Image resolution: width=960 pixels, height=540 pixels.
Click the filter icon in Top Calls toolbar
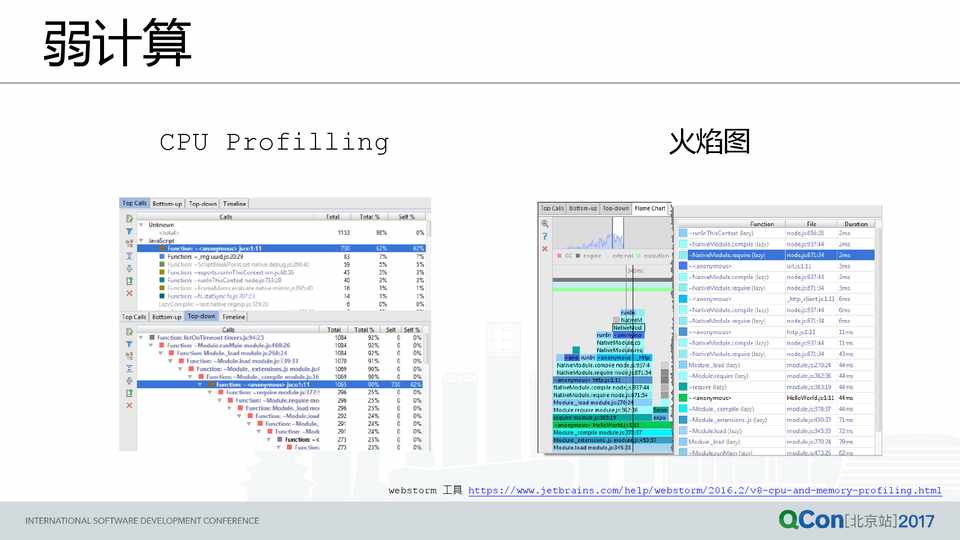tap(129, 230)
